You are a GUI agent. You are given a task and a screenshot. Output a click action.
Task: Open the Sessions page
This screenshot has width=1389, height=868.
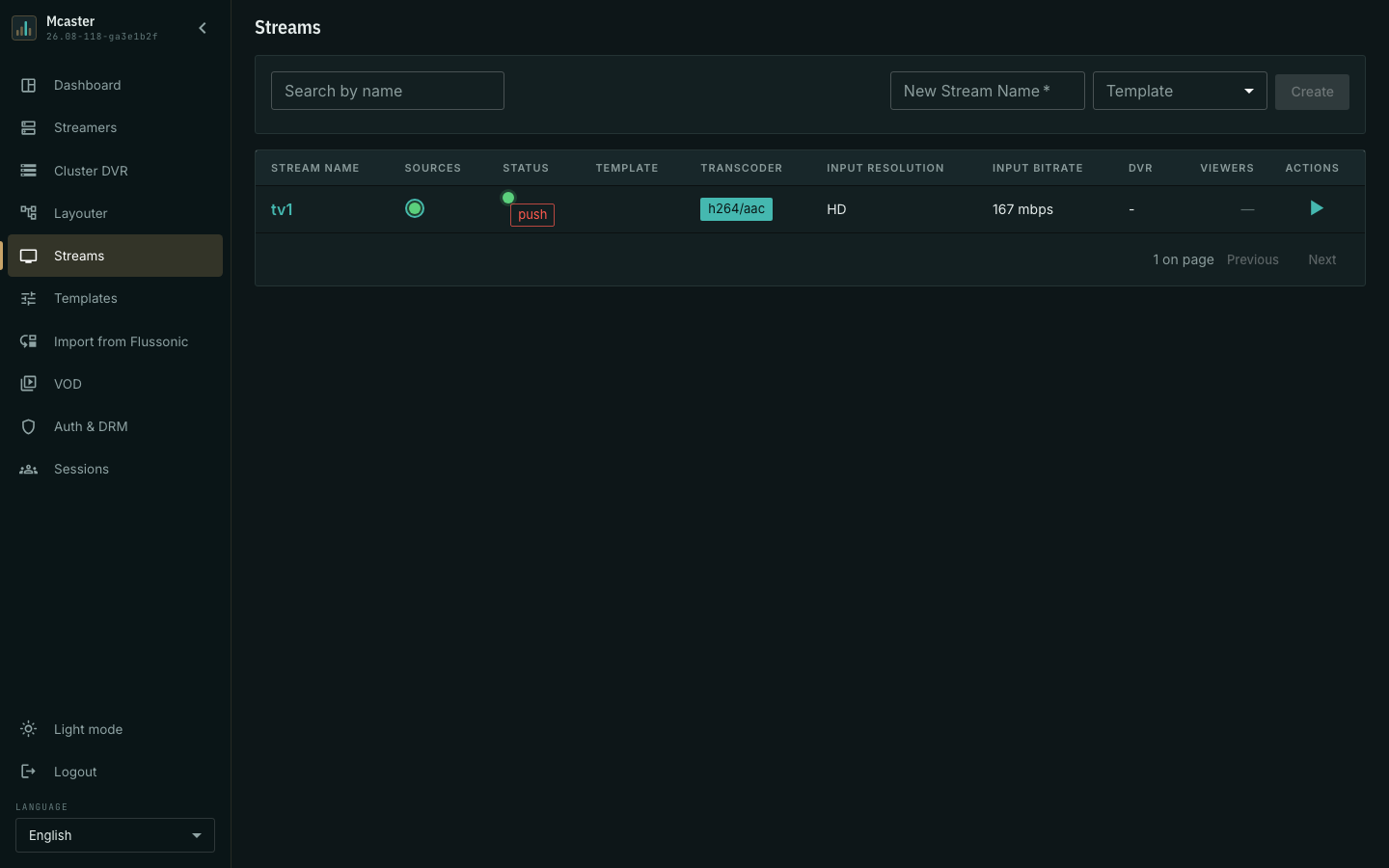click(x=115, y=469)
